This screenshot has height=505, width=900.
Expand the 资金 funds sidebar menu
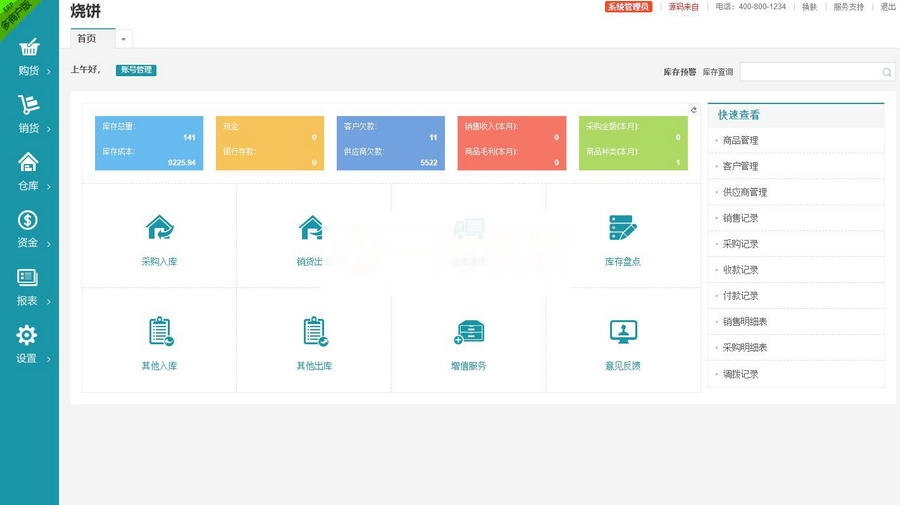point(29,229)
